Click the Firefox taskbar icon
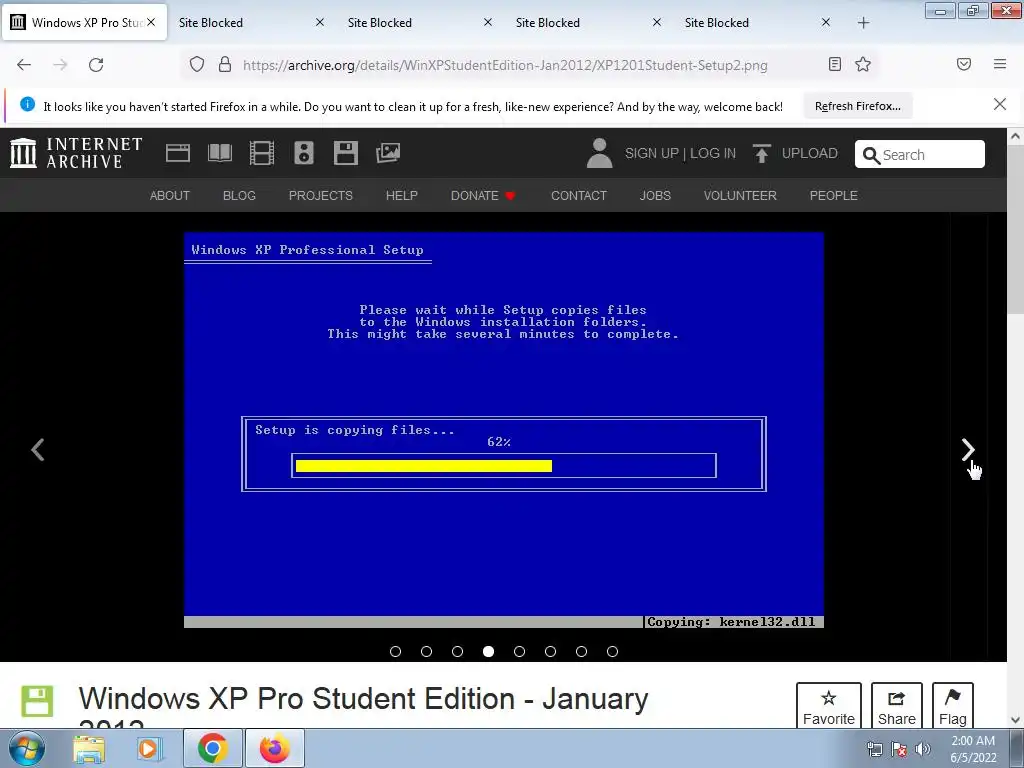This screenshot has width=1024, height=768. pos(275,748)
